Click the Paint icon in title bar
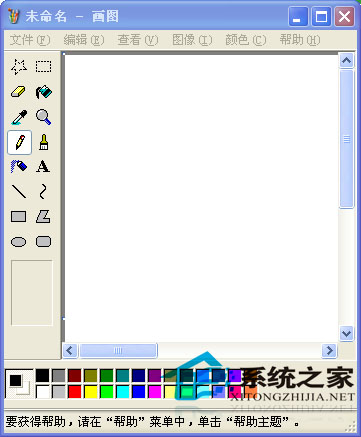The height and width of the screenshot is (437, 361). click(x=13, y=16)
